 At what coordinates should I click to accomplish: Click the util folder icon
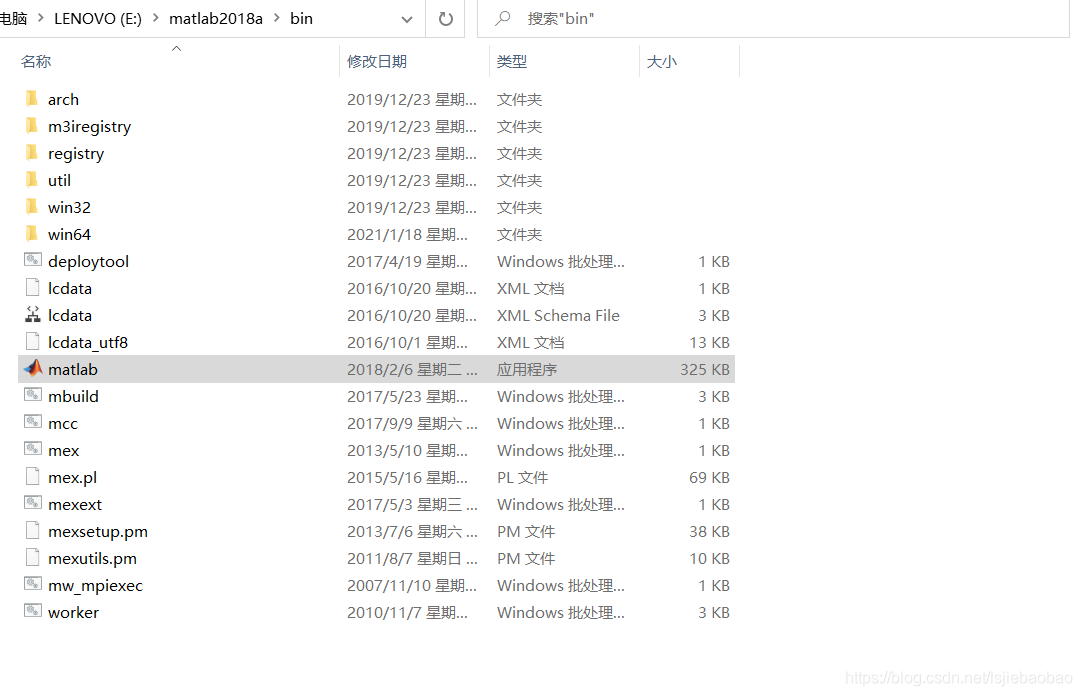coord(32,179)
